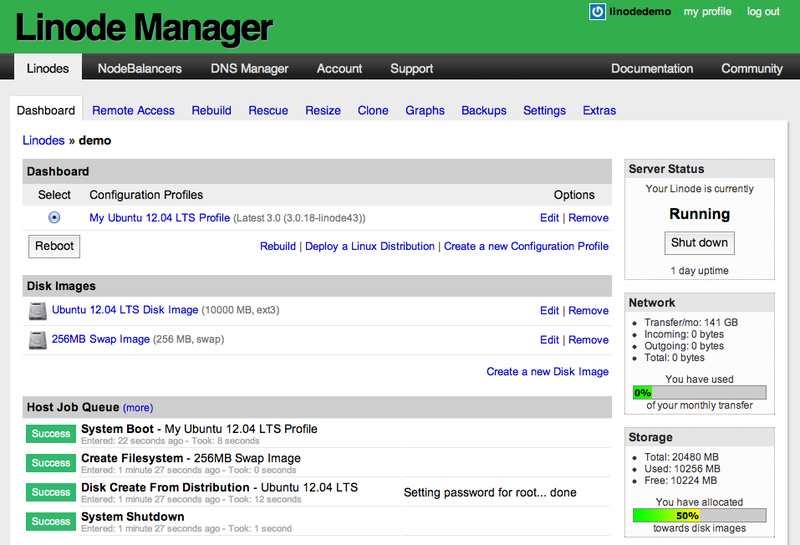
Task: Click the Ubuntu 12.04 LTS disk icon
Action: 37,311
